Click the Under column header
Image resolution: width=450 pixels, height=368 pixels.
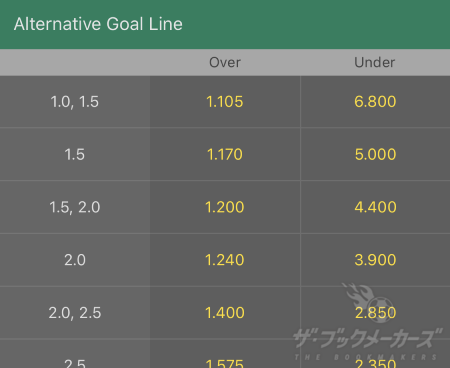click(x=375, y=62)
